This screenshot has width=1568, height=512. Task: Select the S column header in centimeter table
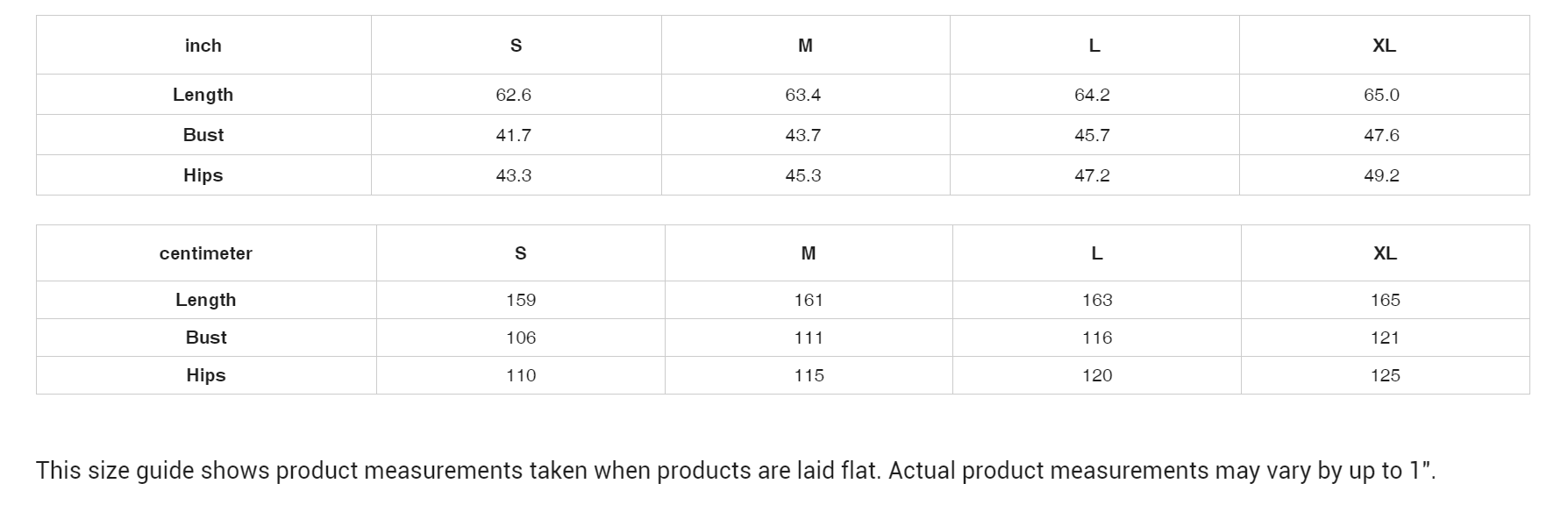[521, 253]
